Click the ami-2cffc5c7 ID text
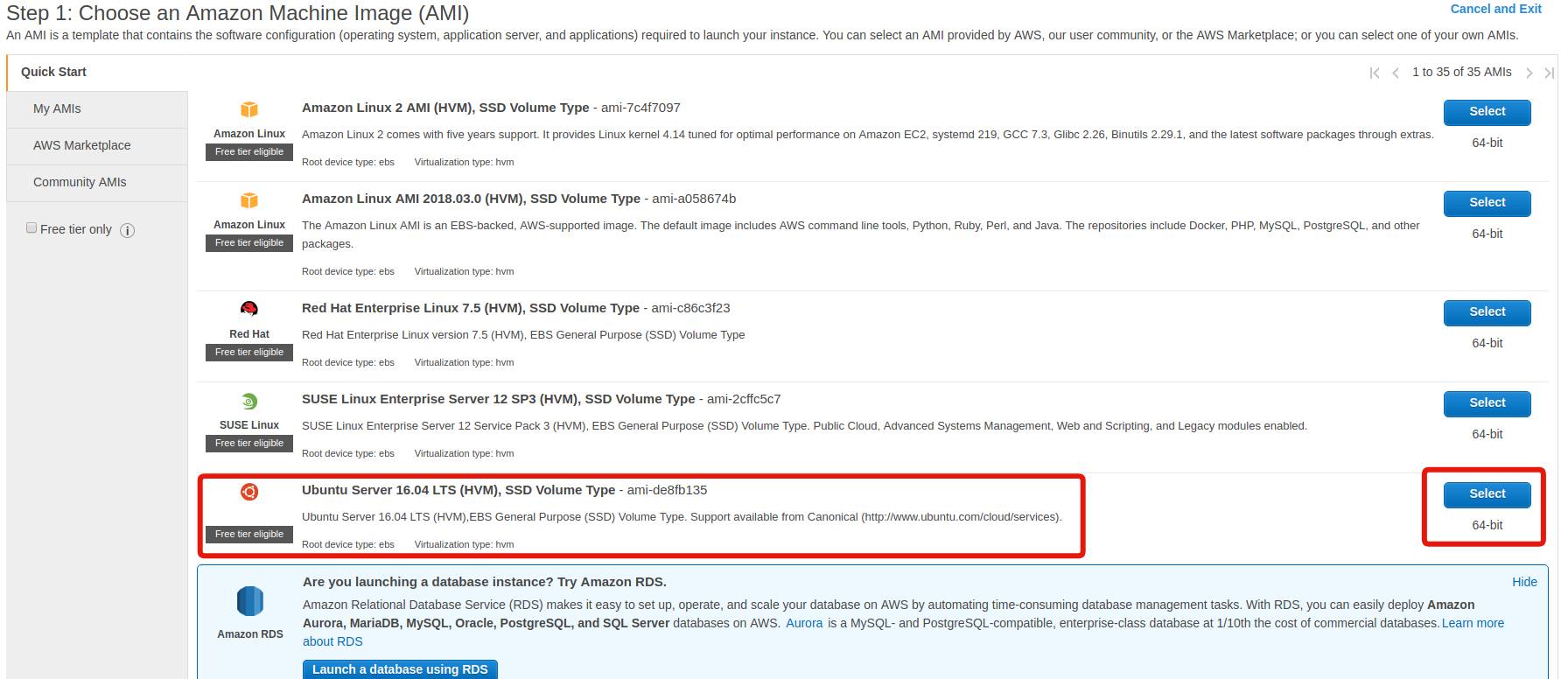Screen dimensions: 1568x679 [x=744, y=399]
